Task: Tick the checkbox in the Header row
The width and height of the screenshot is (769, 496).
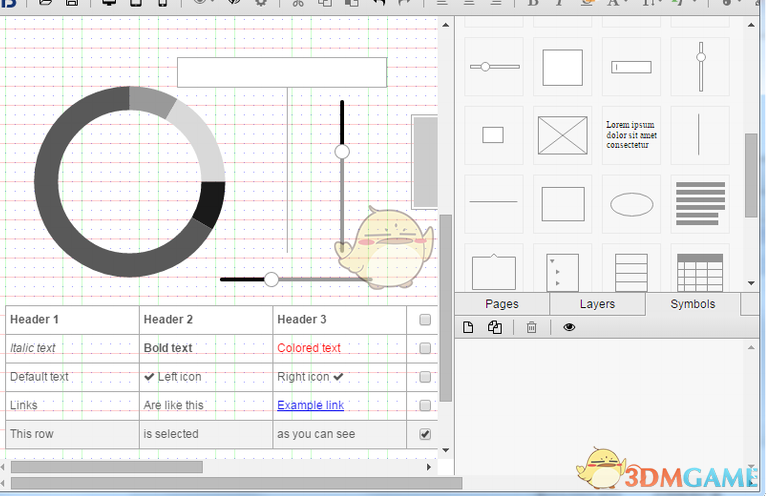Action: pos(425,320)
